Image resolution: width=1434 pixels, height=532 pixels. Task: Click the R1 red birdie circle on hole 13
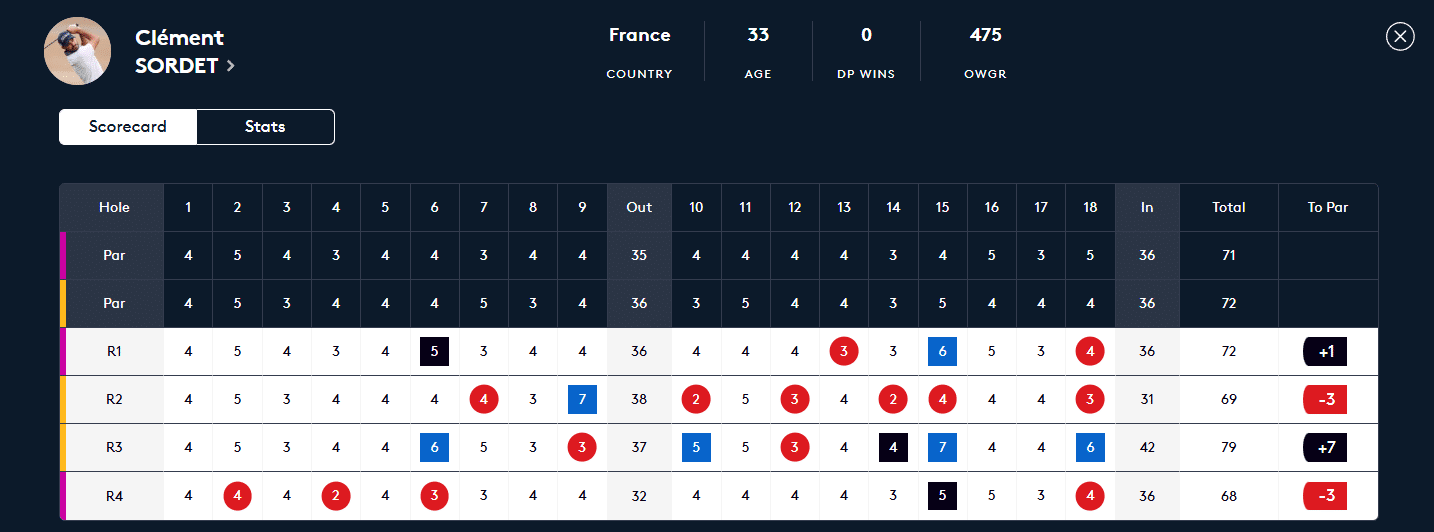click(844, 352)
